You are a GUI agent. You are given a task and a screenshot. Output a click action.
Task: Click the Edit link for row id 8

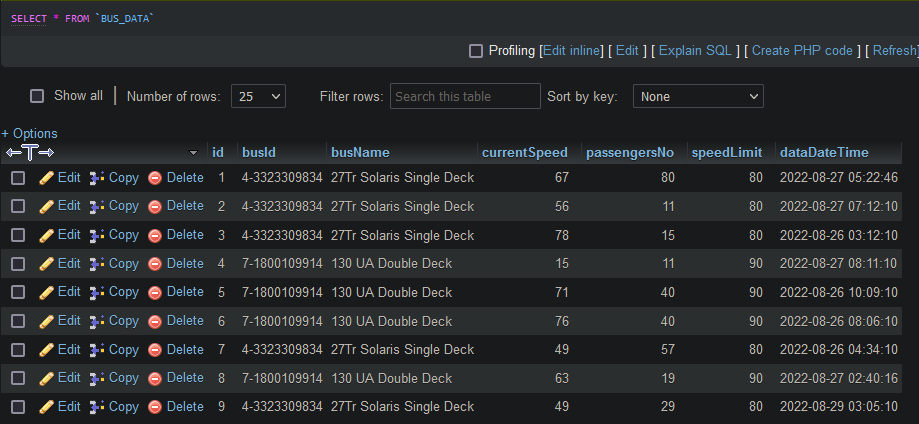click(69, 378)
